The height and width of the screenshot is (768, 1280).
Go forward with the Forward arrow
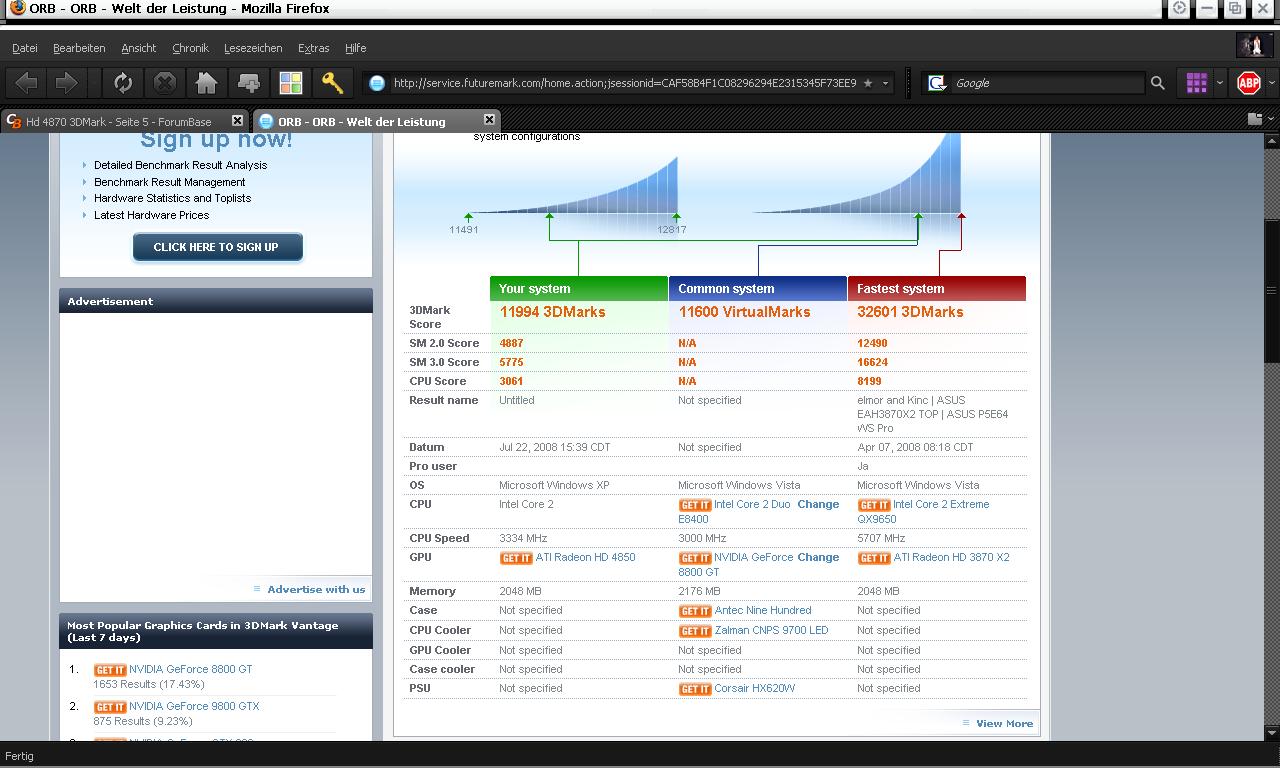(67, 83)
